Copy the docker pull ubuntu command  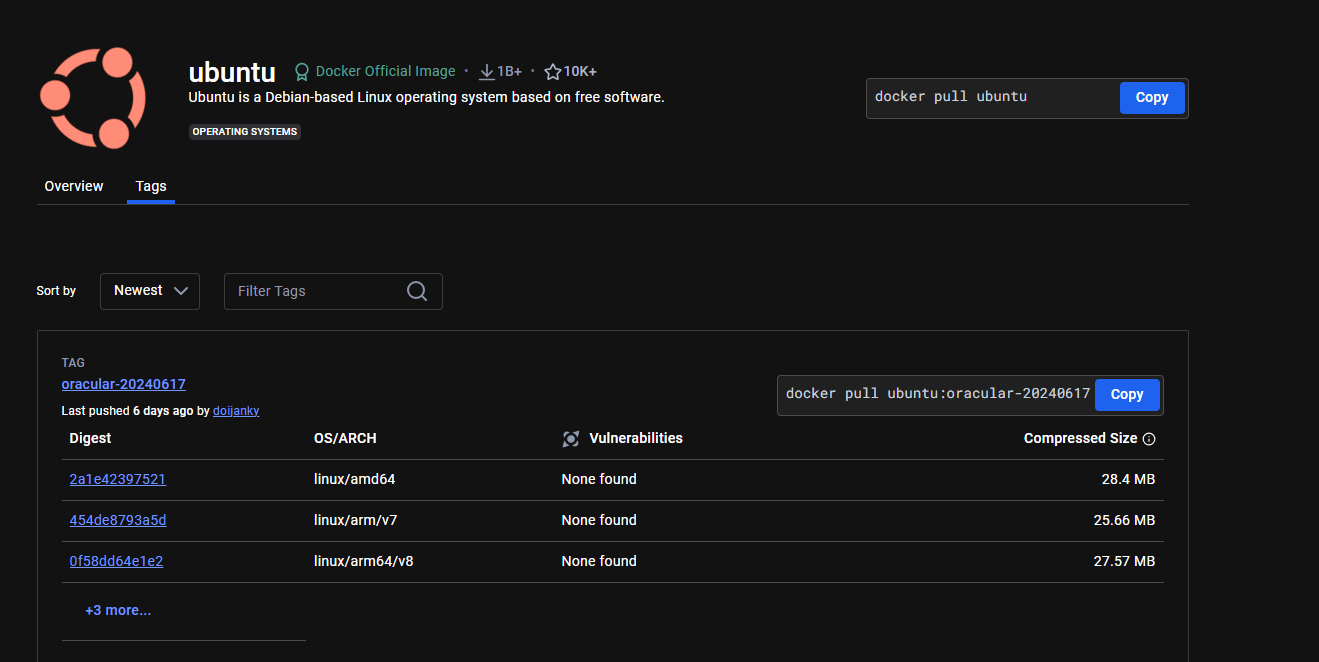(x=1152, y=98)
